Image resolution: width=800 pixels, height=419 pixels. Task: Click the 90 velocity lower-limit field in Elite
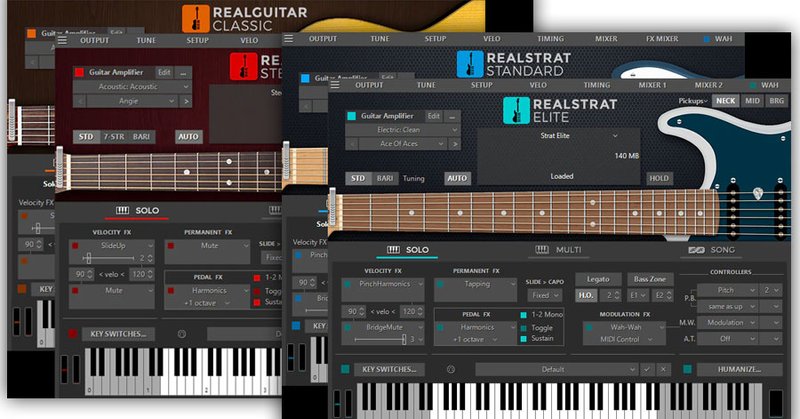point(356,311)
